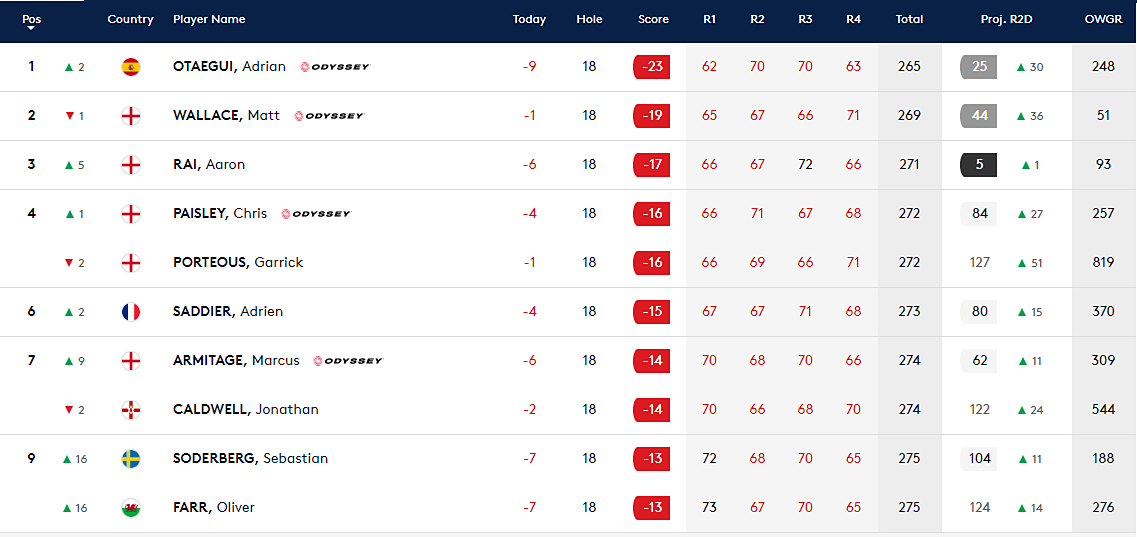The height and width of the screenshot is (537, 1137).
Task: Click the Total value 265 for Otaegui
Action: tap(909, 67)
